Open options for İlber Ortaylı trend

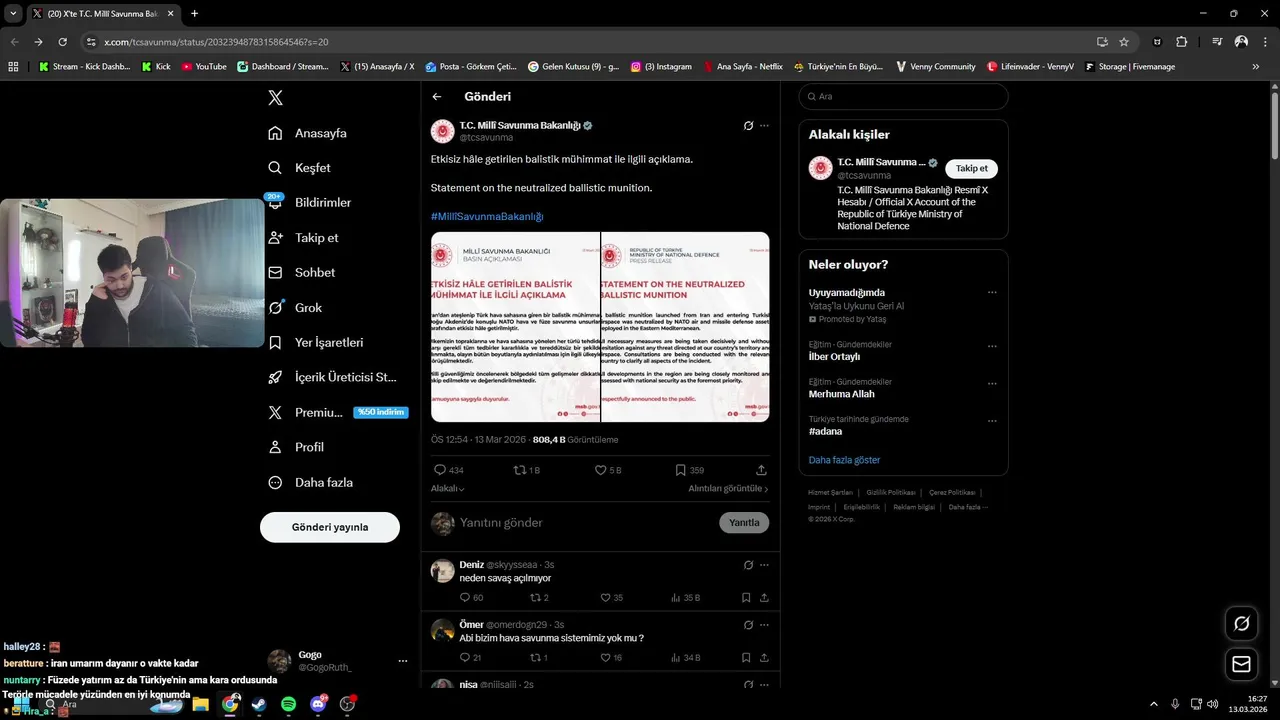coord(992,346)
